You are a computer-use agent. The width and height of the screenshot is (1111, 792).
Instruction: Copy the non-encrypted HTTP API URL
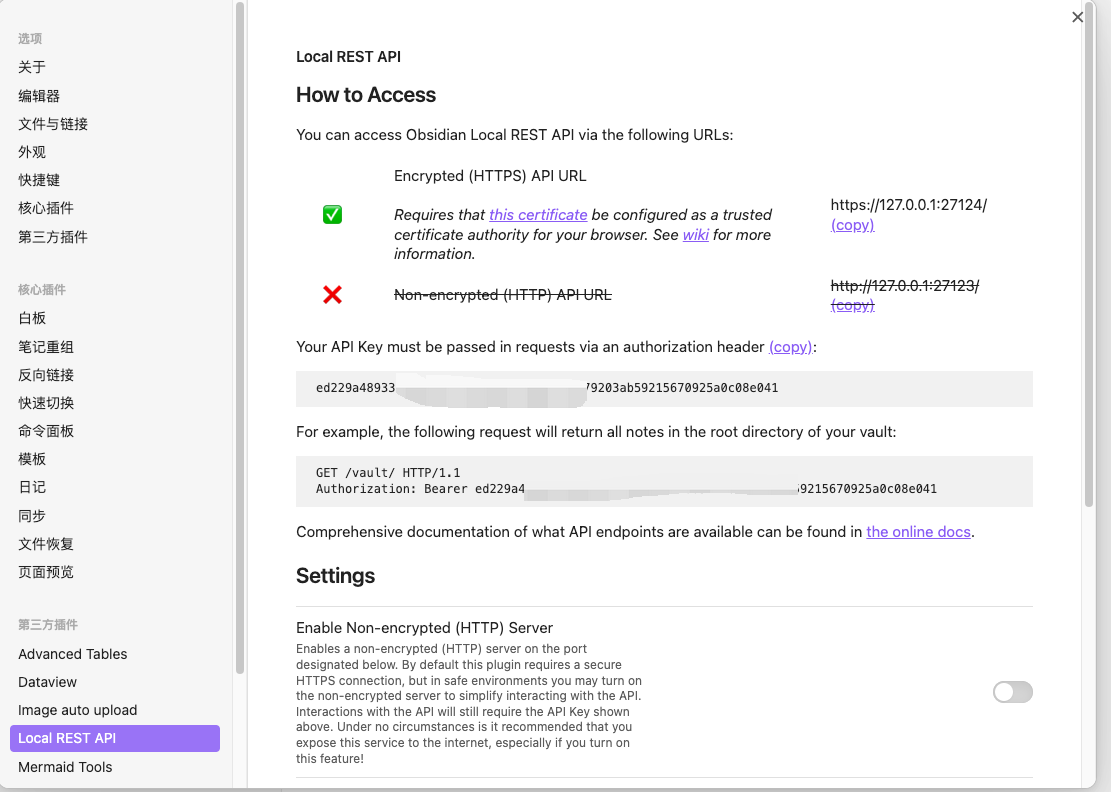[x=852, y=305]
